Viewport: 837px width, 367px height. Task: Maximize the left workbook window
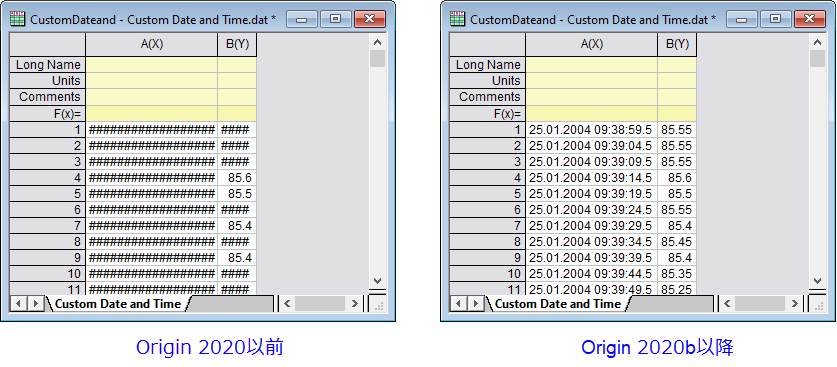pos(335,19)
